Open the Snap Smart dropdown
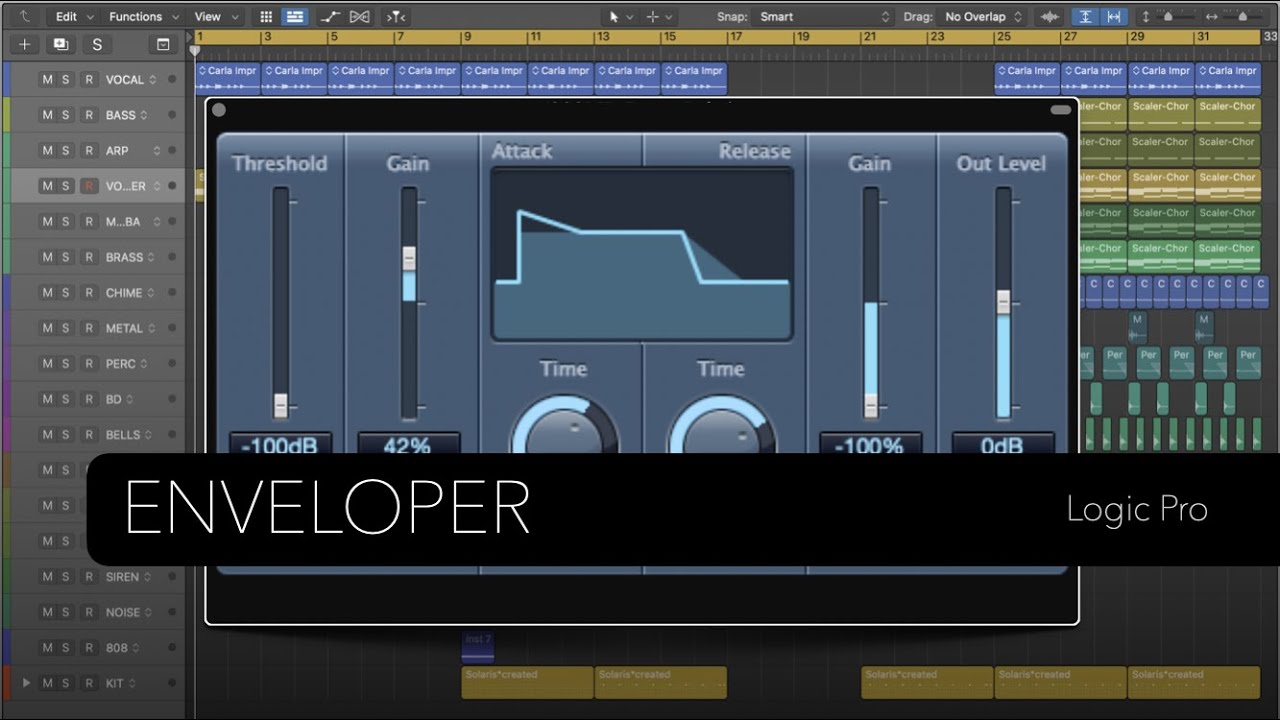The height and width of the screenshot is (720, 1280). (824, 16)
